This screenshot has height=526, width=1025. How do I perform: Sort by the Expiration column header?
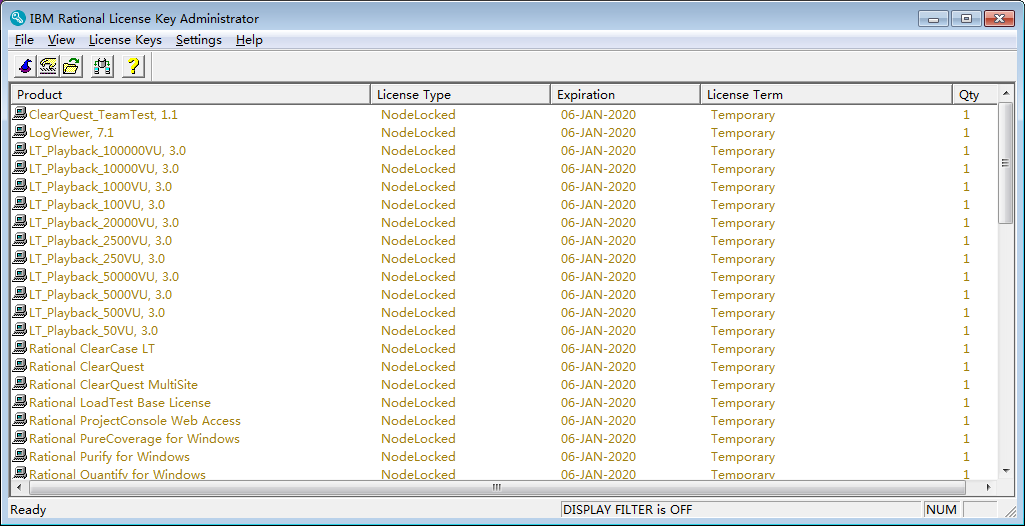point(625,95)
